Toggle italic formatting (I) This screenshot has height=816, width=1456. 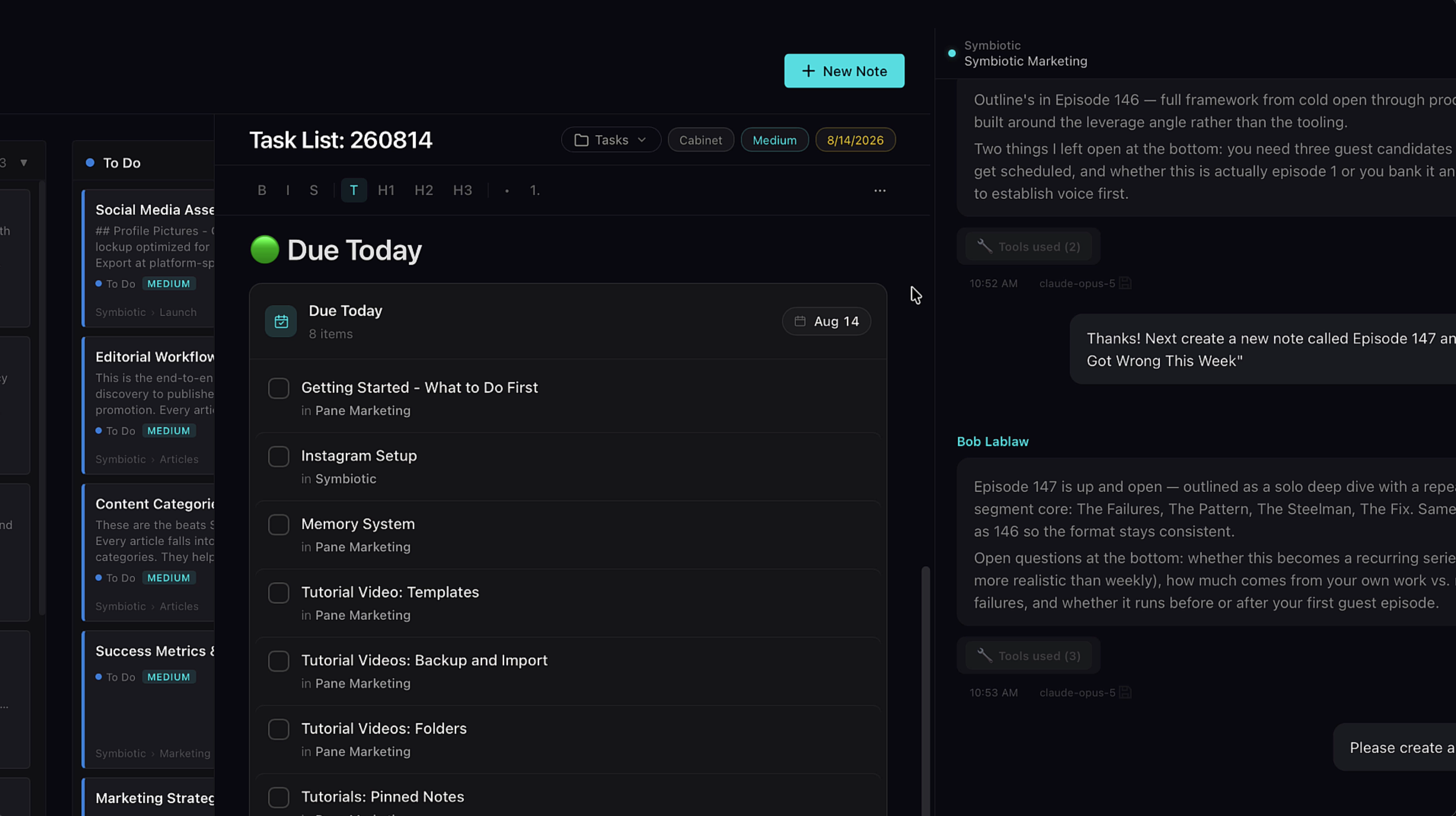(288, 190)
